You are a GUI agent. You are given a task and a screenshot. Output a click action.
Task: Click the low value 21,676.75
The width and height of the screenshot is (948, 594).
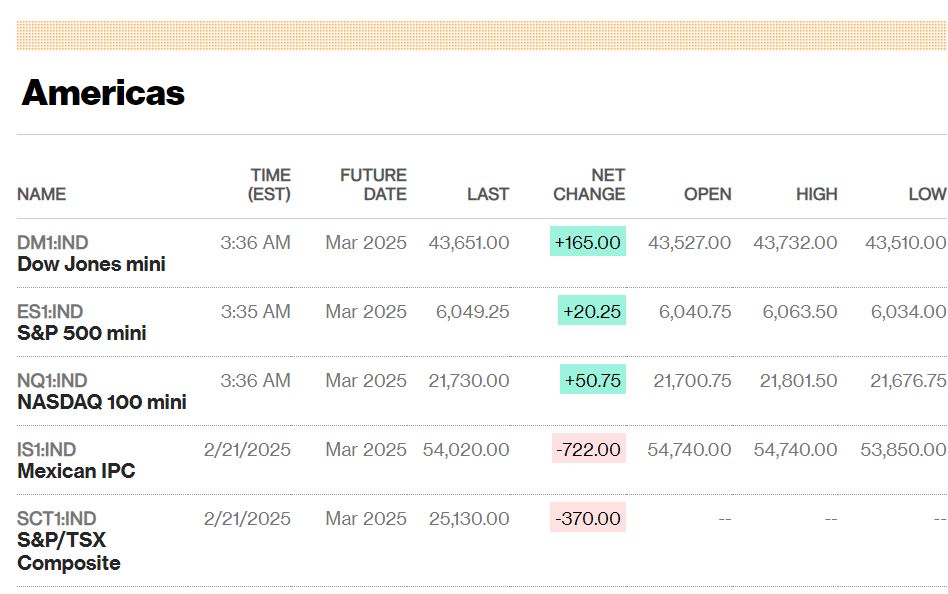pos(908,380)
